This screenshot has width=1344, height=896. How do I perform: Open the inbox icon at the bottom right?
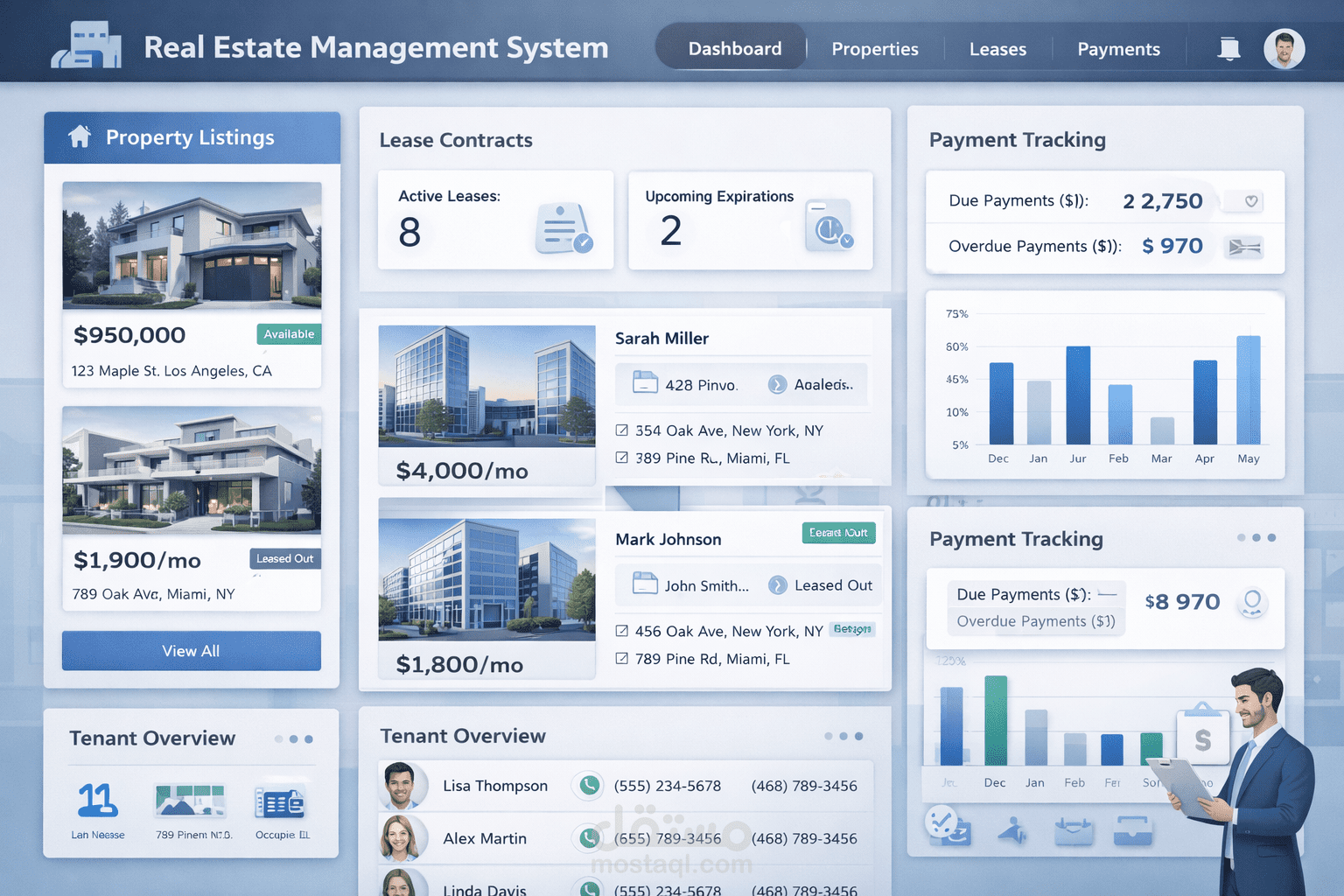(x=1133, y=829)
